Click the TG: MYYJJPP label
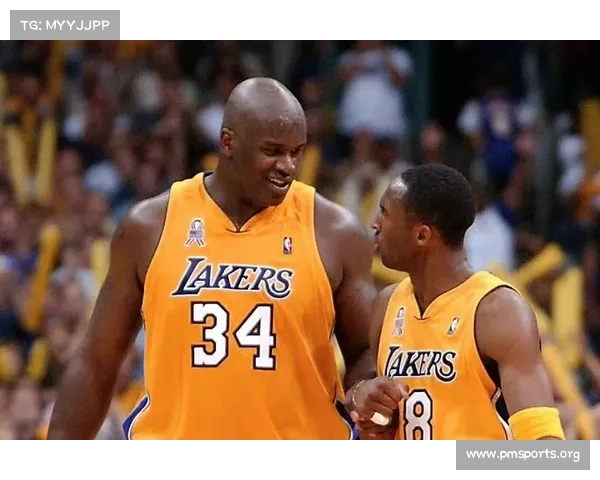Viewport: 600px width, 480px height. 65,25
